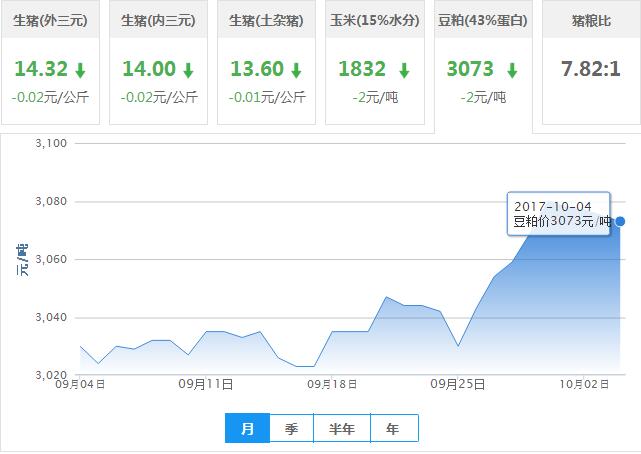Switch chart range to 年
641x454 pixels.
(394, 428)
